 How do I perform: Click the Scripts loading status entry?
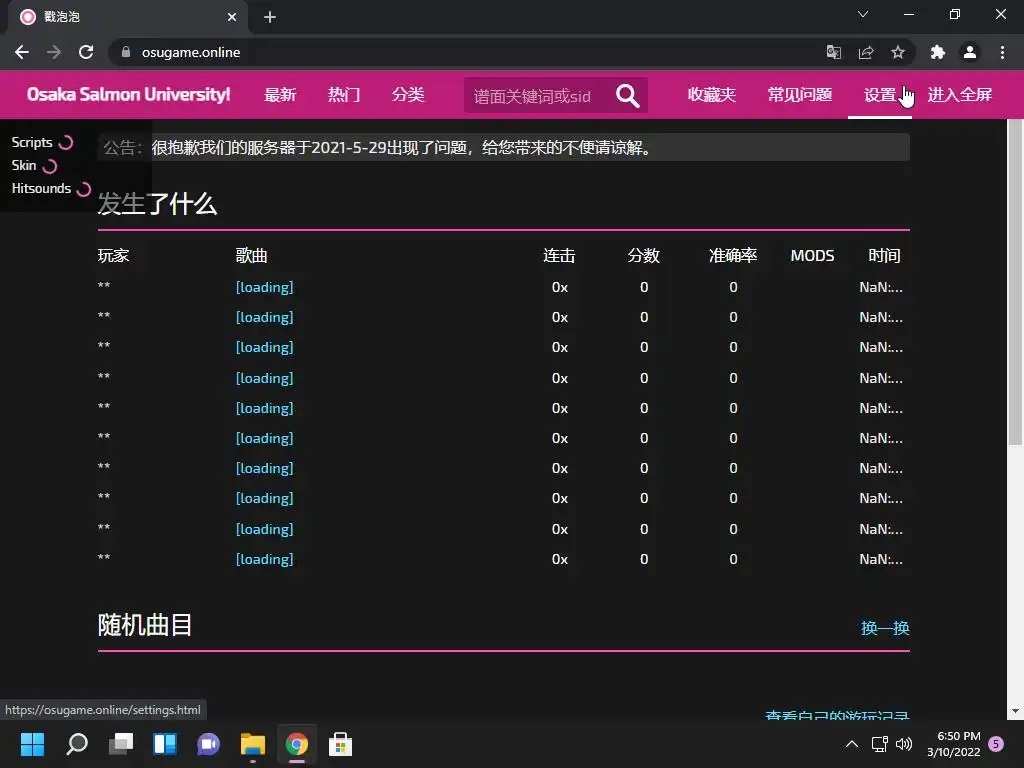click(42, 142)
